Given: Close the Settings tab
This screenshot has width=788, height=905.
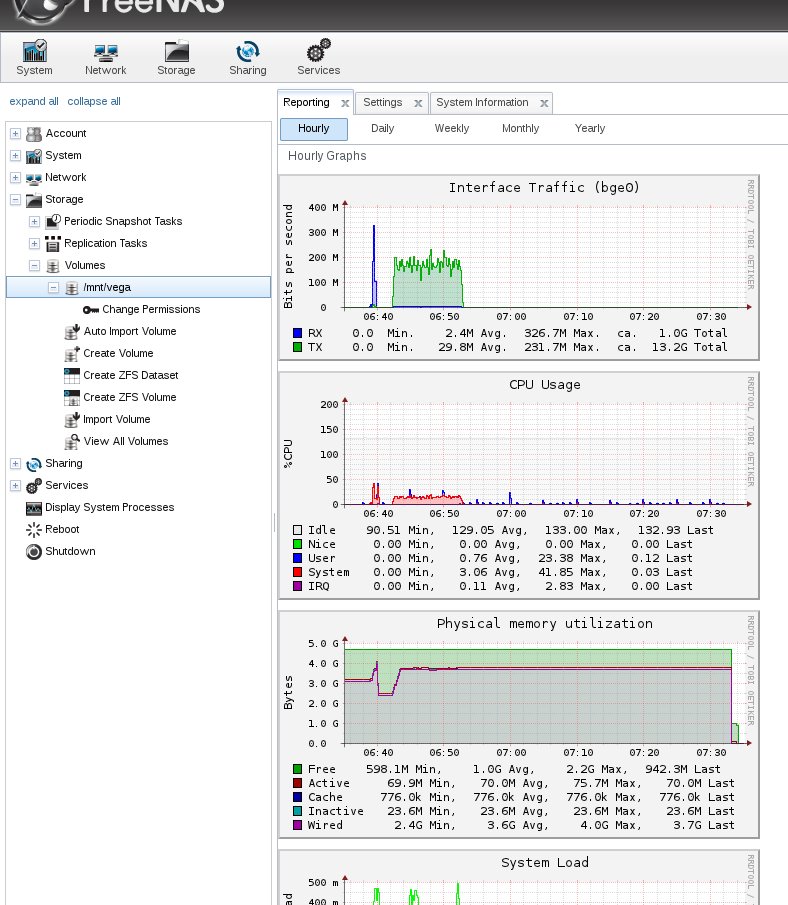Looking at the screenshot, I should click(419, 103).
